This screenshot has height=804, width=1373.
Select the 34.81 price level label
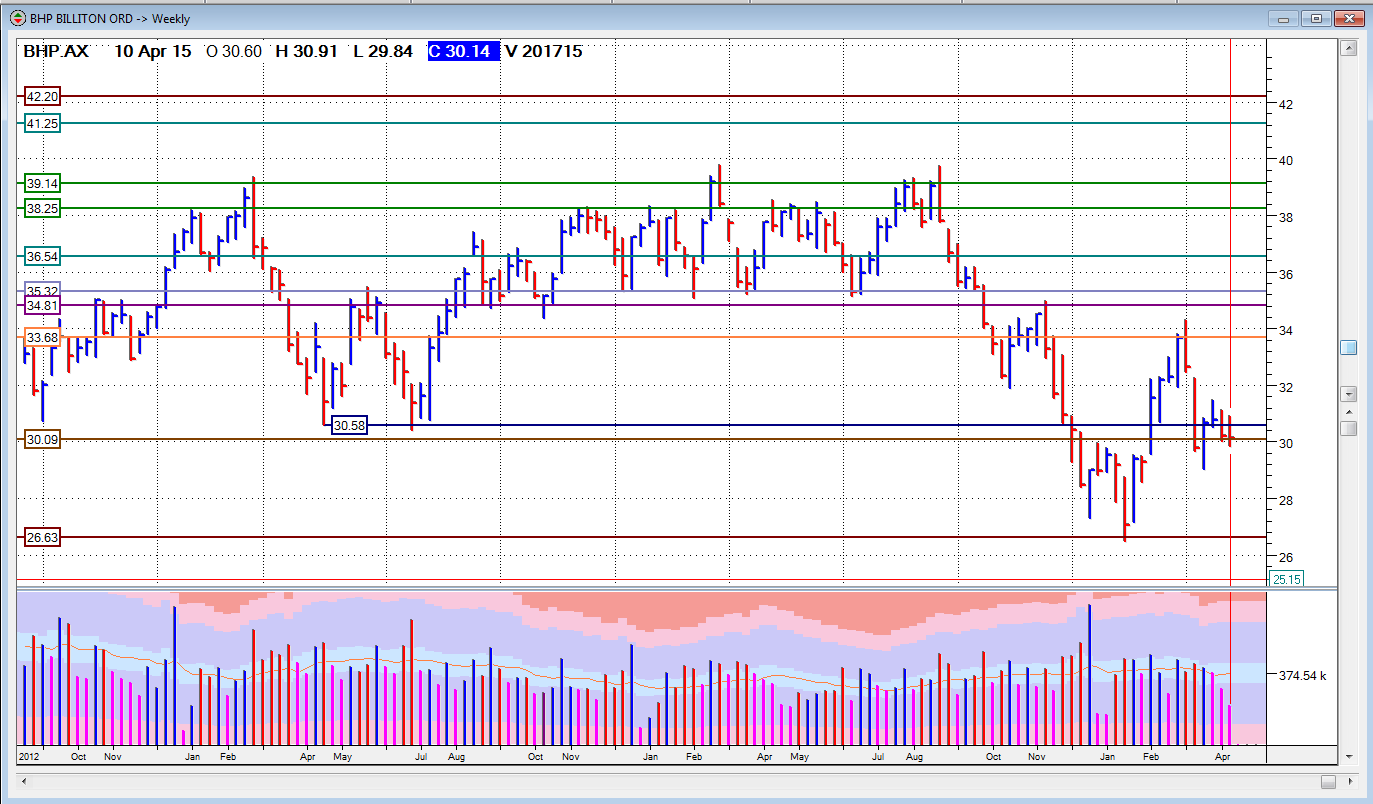[x=42, y=305]
